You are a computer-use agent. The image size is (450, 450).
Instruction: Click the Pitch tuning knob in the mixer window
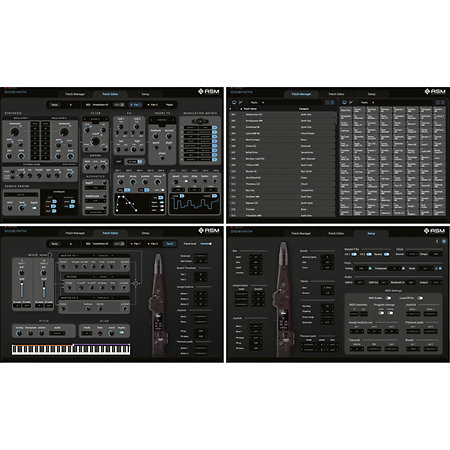click(20, 333)
